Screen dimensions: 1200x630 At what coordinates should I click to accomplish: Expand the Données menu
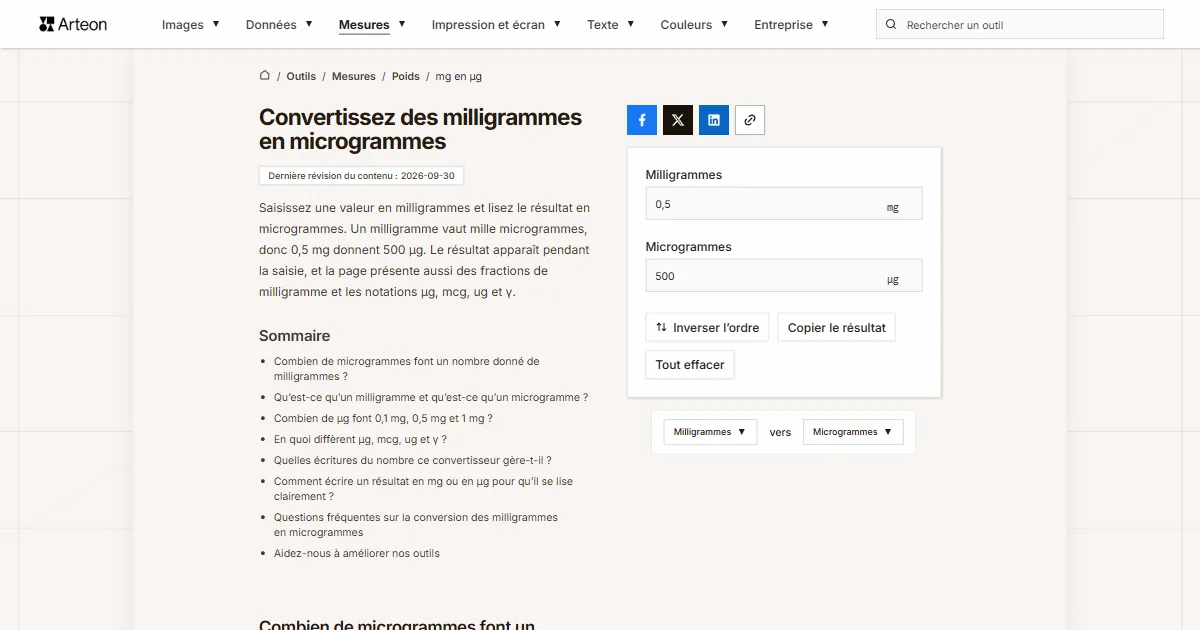(x=279, y=25)
